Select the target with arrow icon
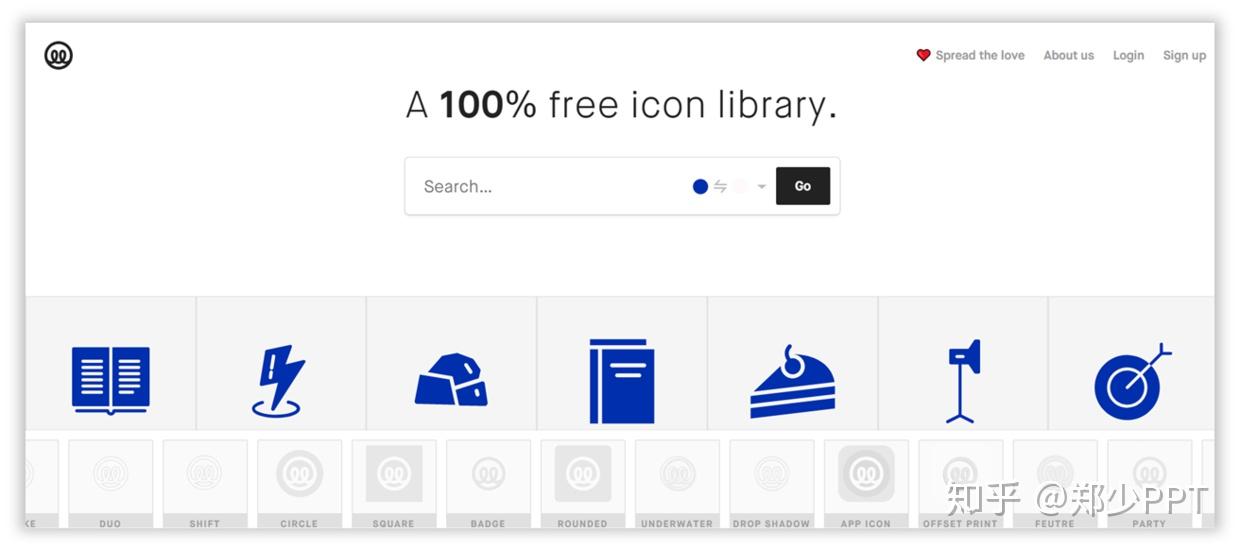 coord(1133,381)
